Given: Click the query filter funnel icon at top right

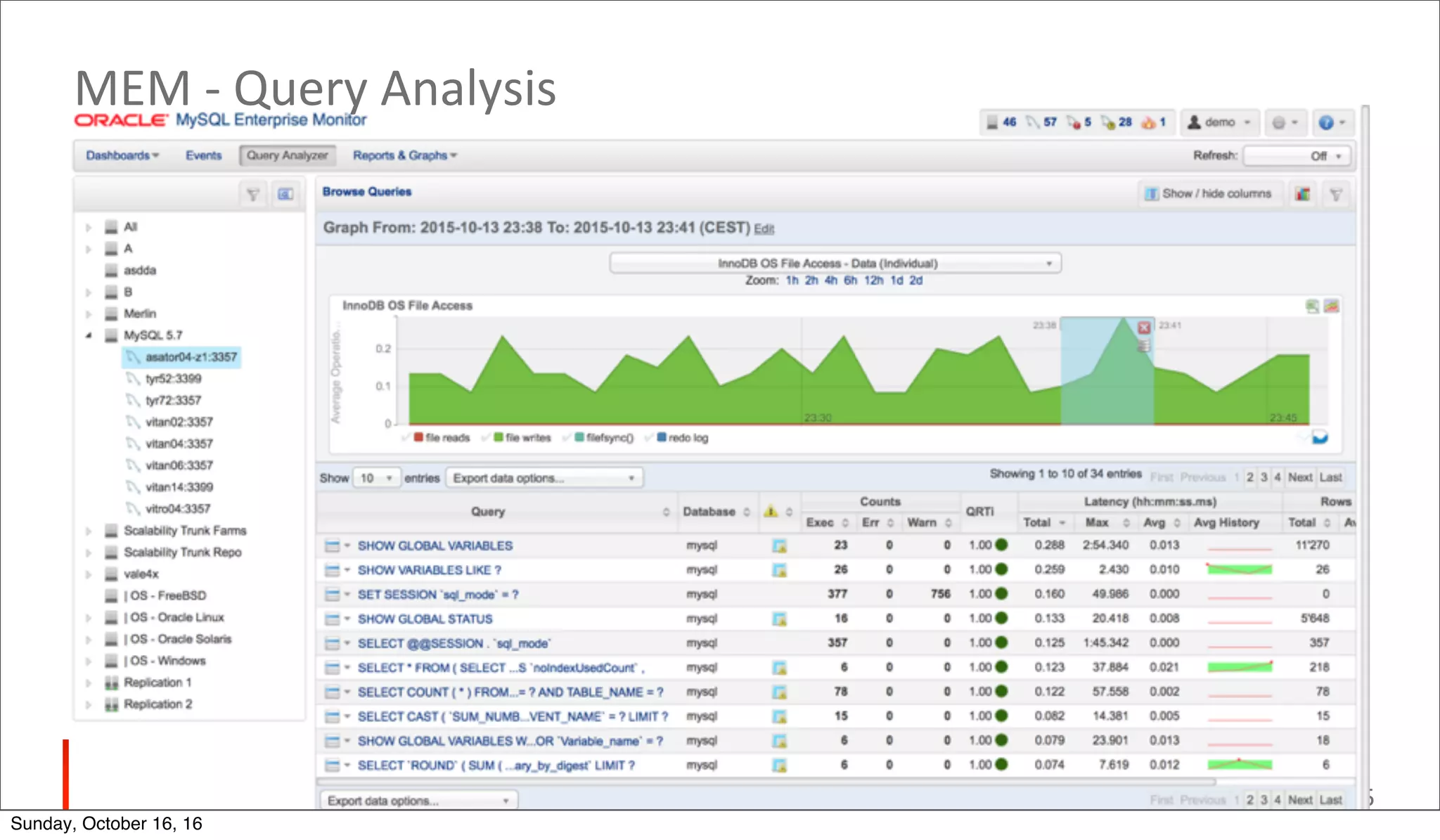Looking at the screenshot, I should (1336, 194).
